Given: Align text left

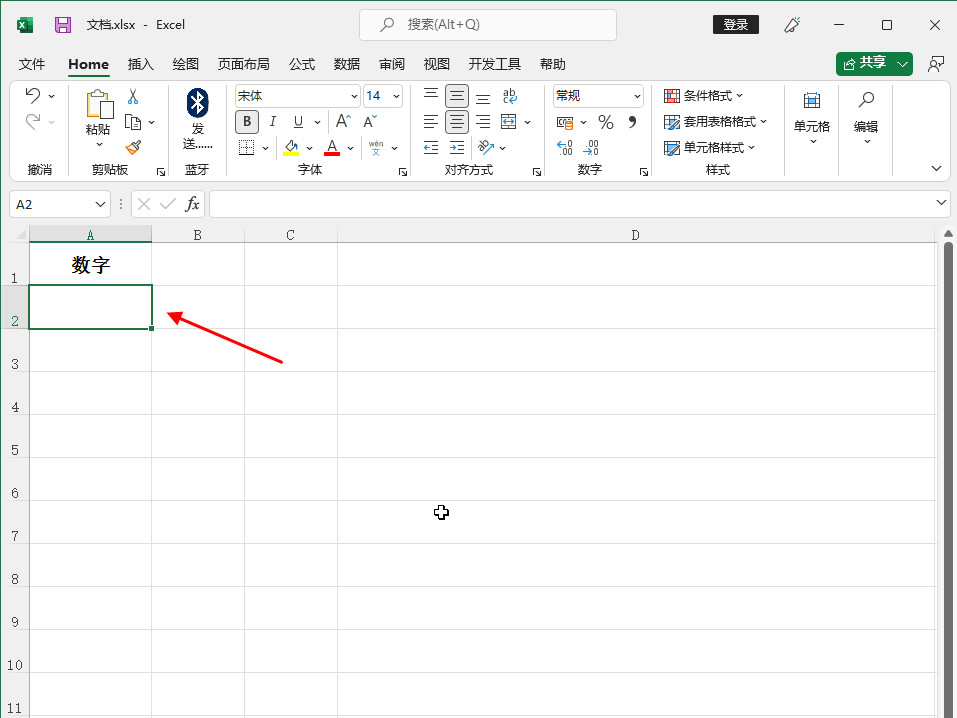Looking at the screenshot, I should point(431,121).
